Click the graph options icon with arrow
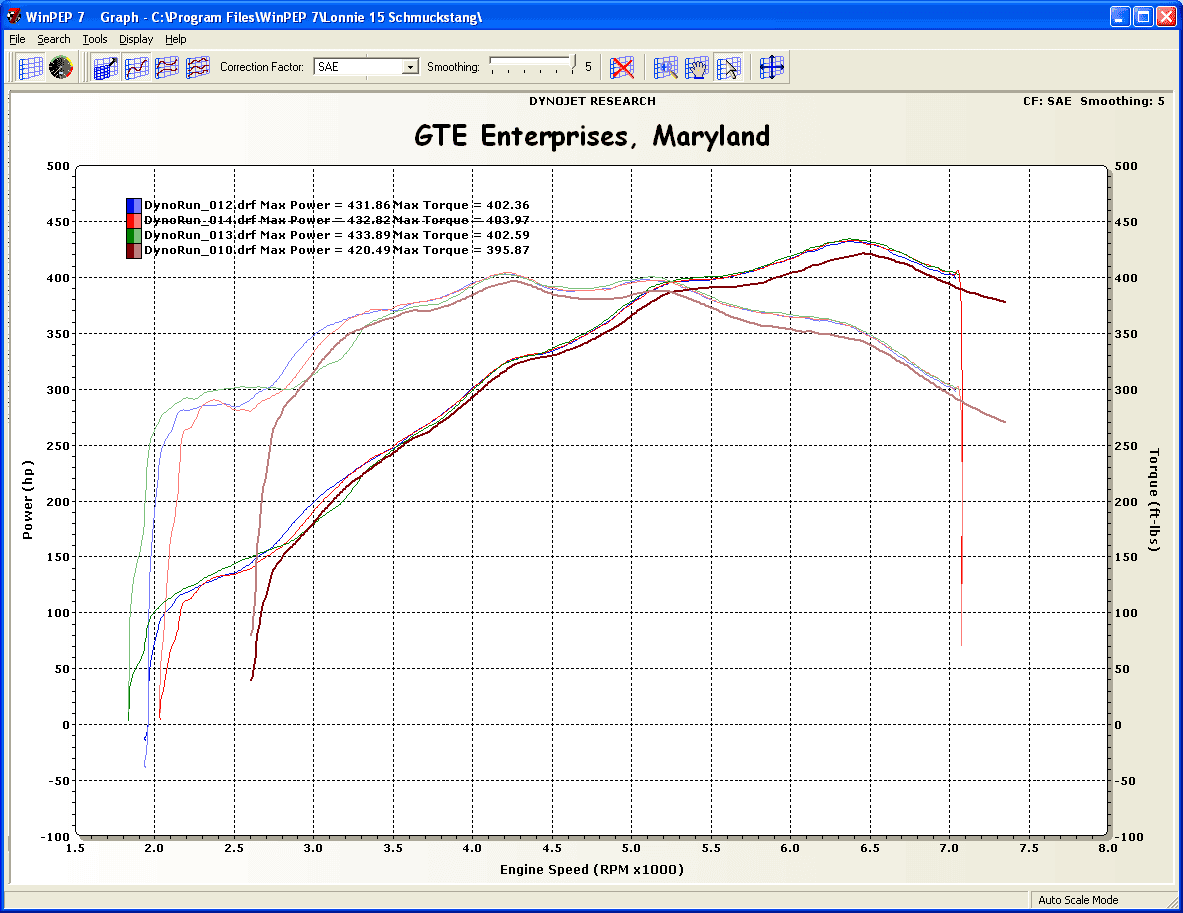Image resolution: width=1183 pixels, height=913 pixels. (106, 67)
